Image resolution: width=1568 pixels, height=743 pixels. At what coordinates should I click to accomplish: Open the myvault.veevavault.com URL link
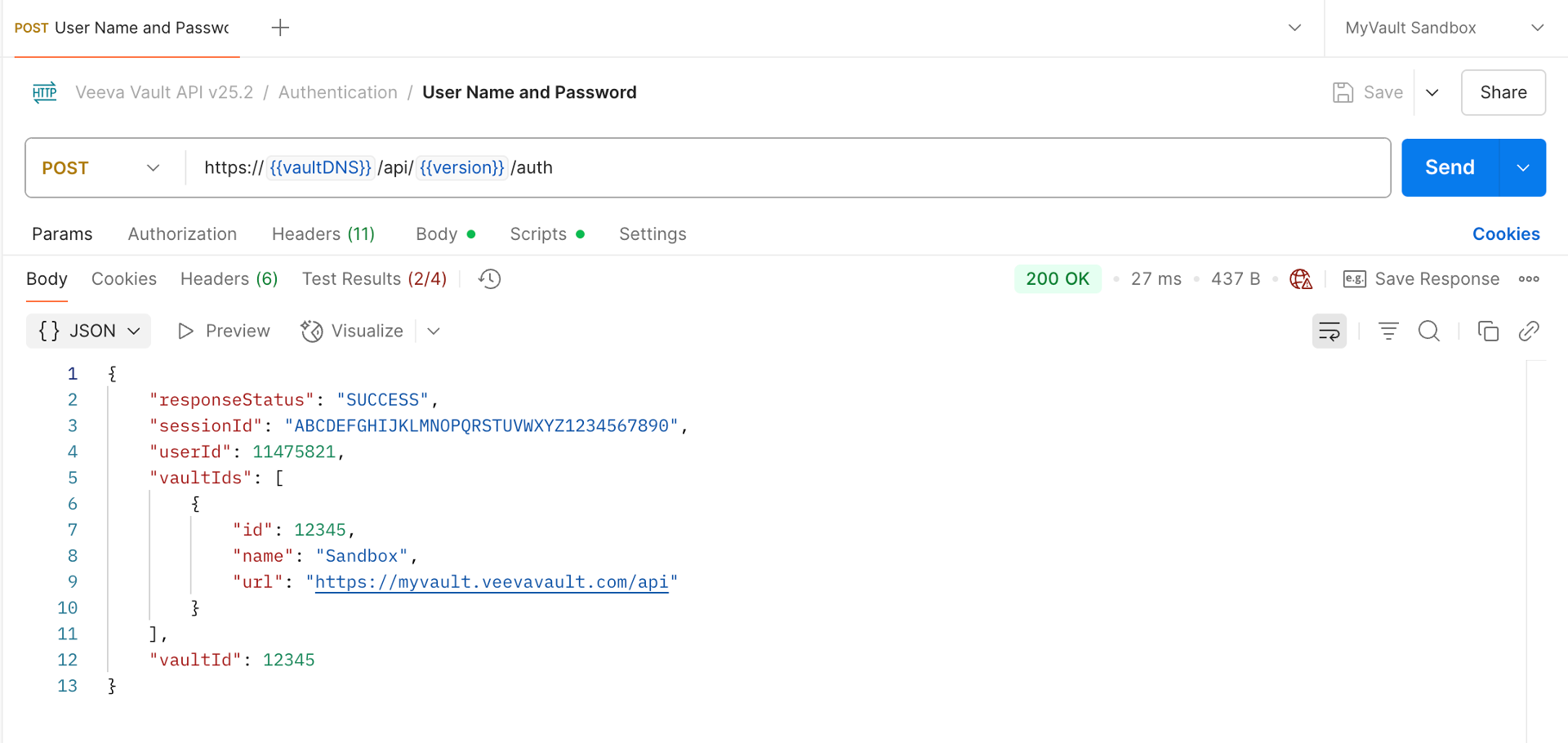point(491,582)
